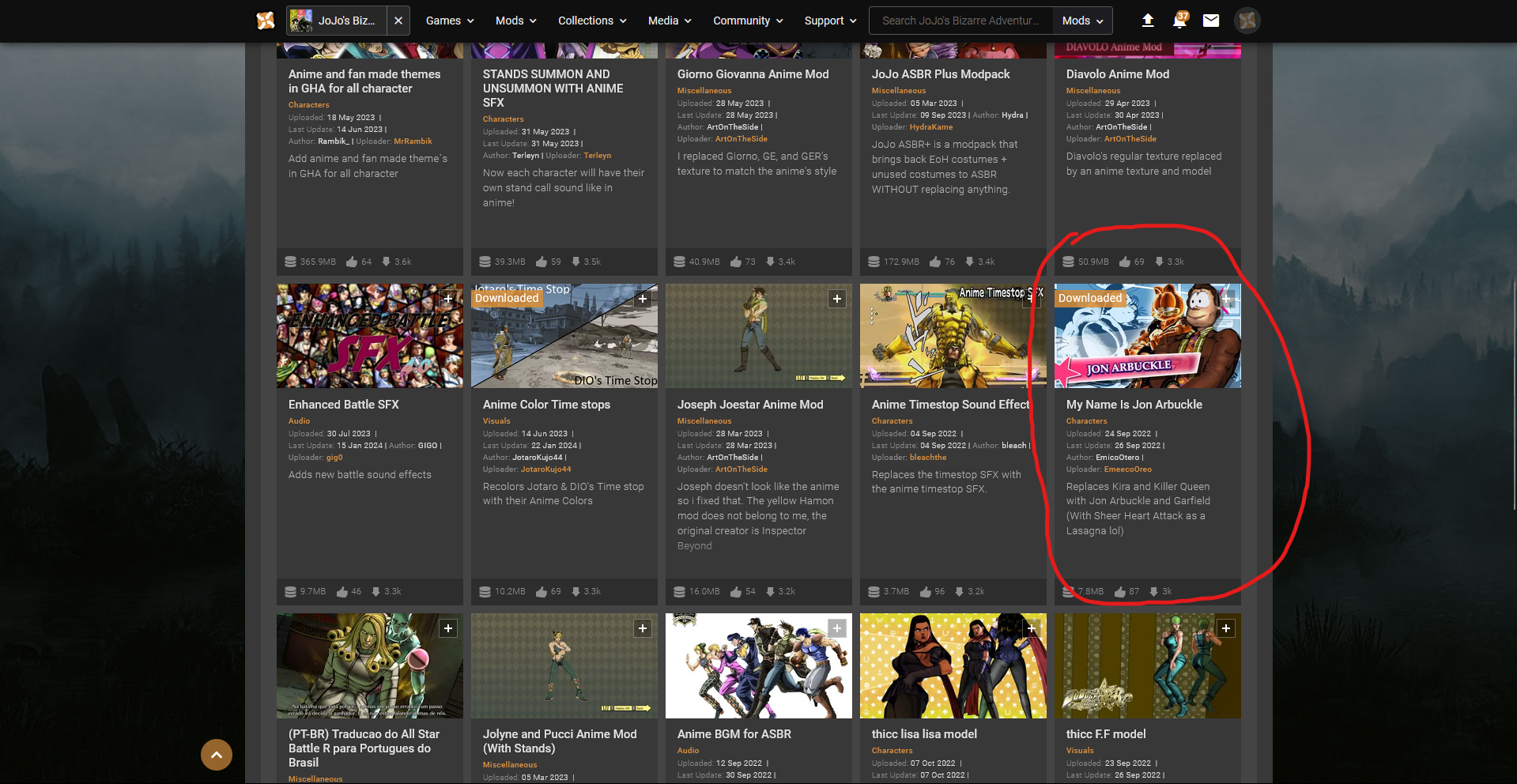Open the notifications bell

[x=1179, y=21]
